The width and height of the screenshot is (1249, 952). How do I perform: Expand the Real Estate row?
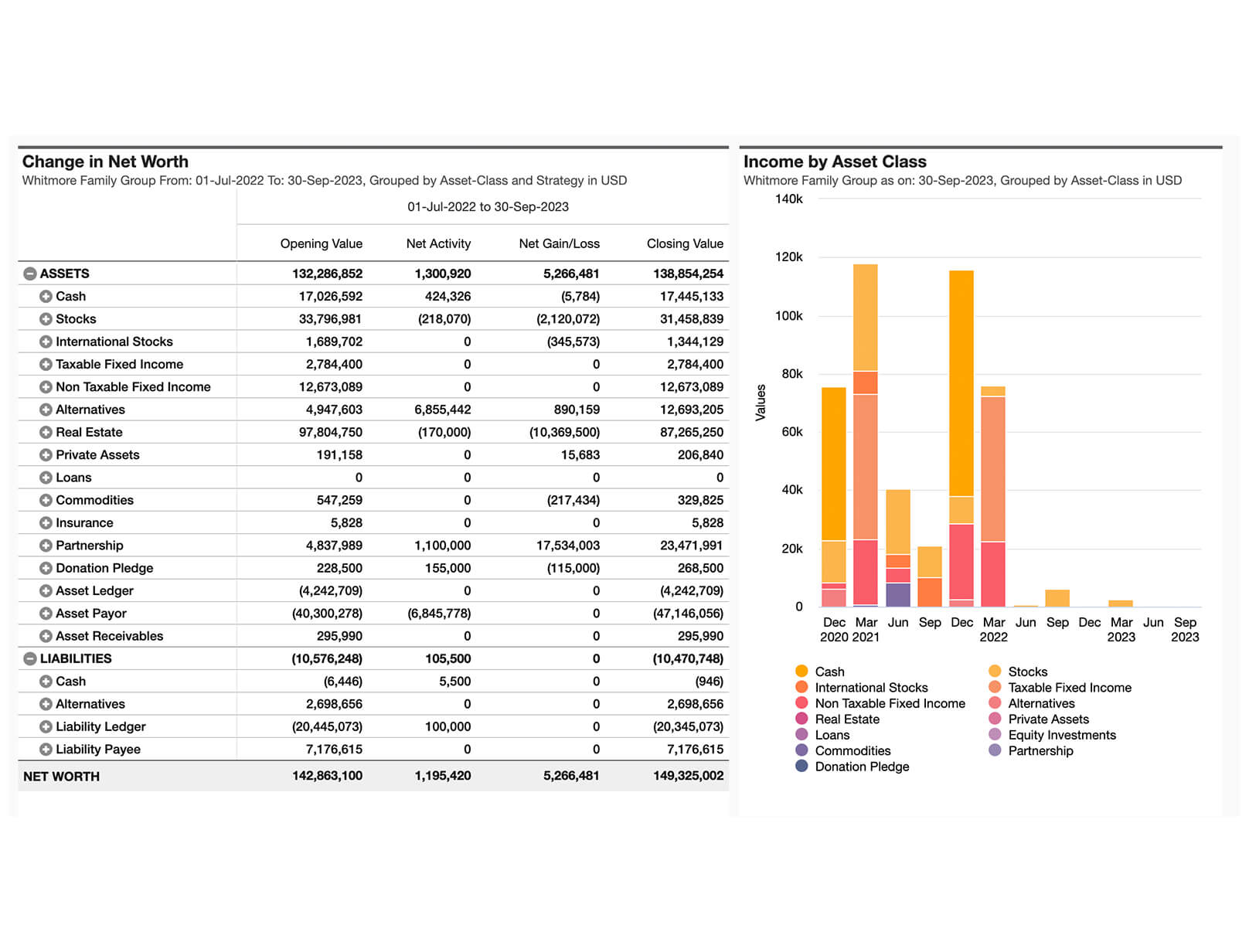(x=46, y=433)
